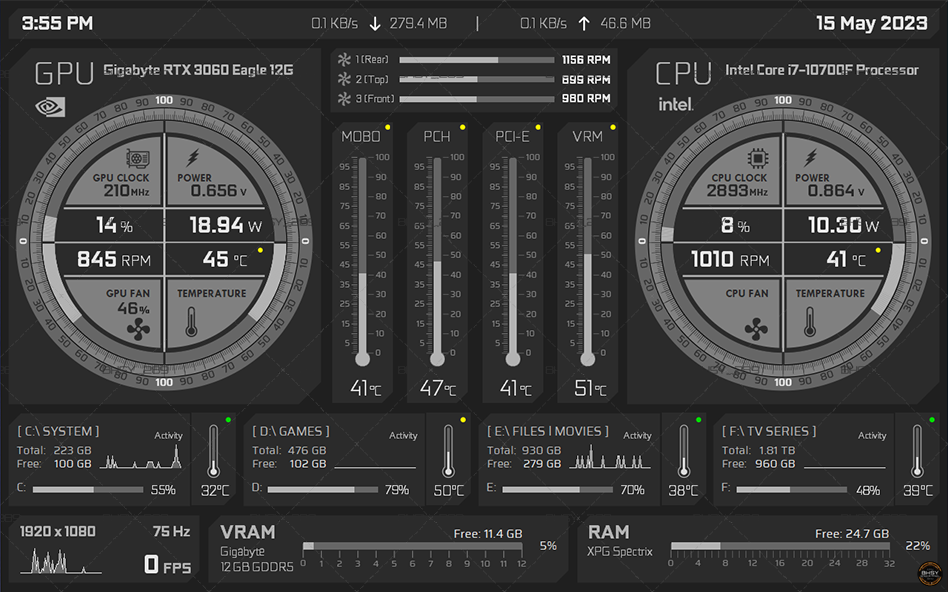Image resolution: width=948 pixels, height=592 pixels.
Task: Click the 1156 RPM rear fan value
Action: pyautogui.click(x=586, y=60)
